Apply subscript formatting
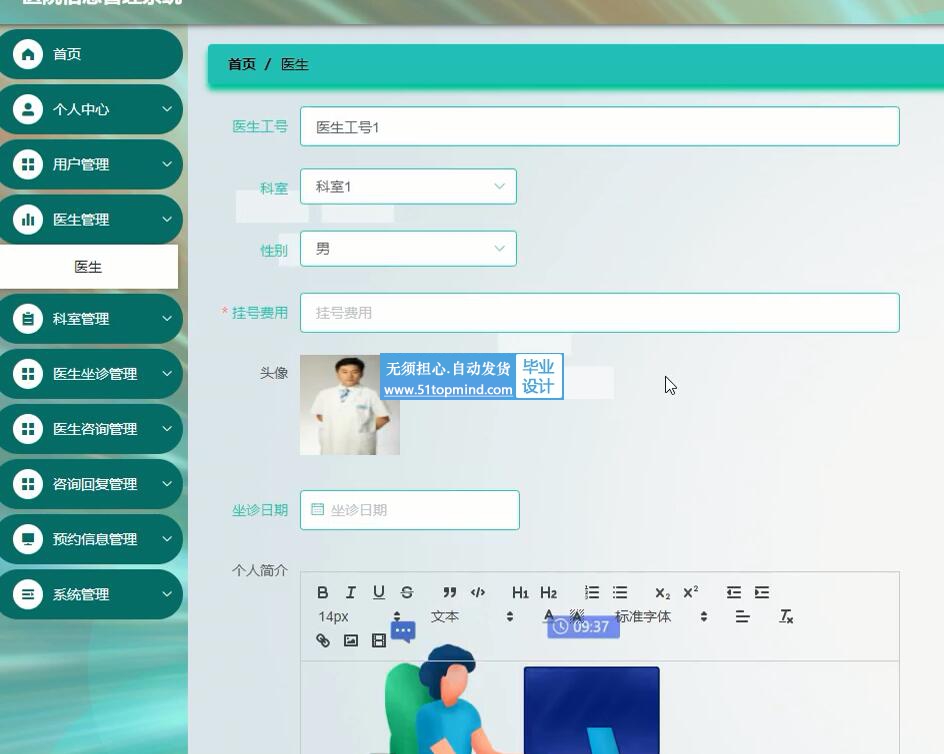Screen dimensions: 944x754 [662, 593]
